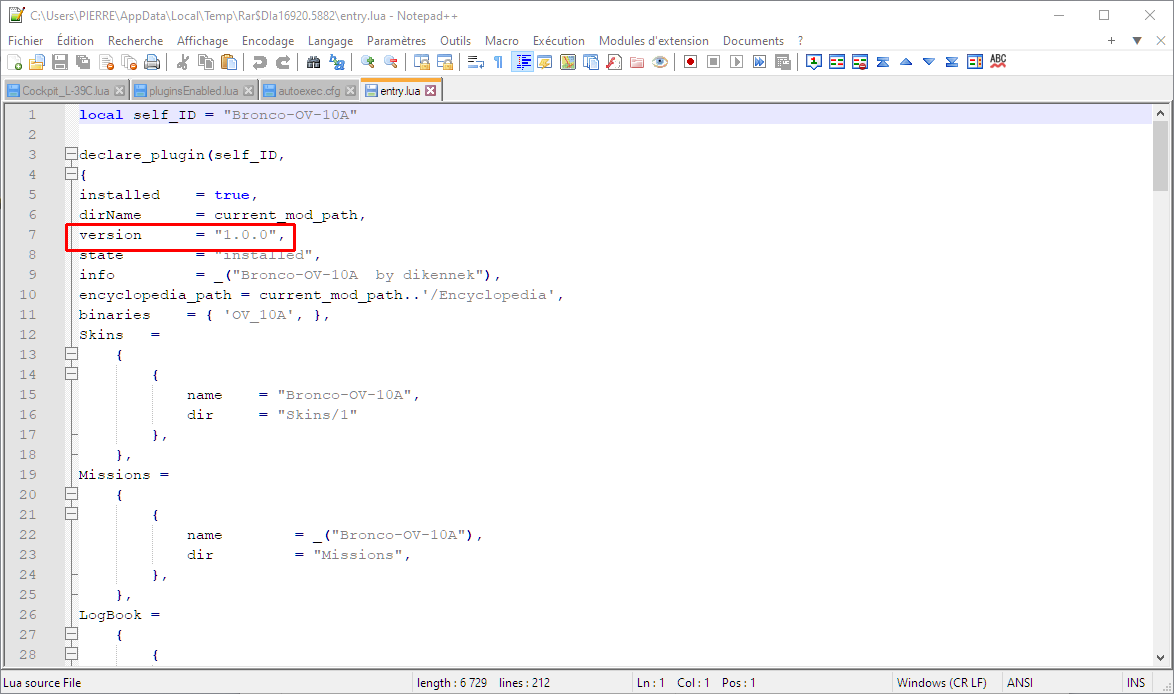This screenshot has width=1174, height=694.
Task: Click the INS mode in status bar
Action: [x=1136, y=683]
